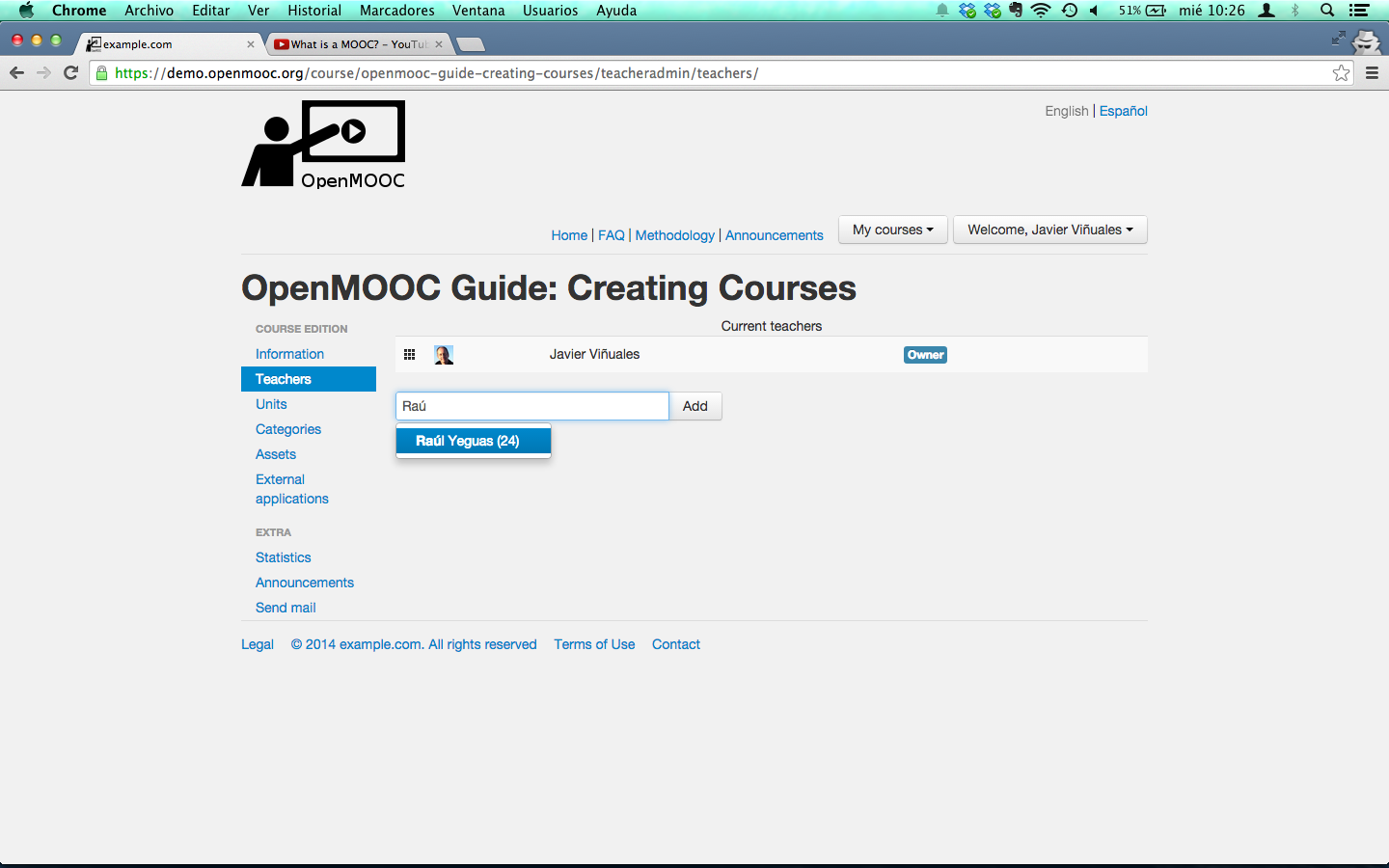Open a new tab with the tab button
Screen dimensions: 1389x868
470,44
